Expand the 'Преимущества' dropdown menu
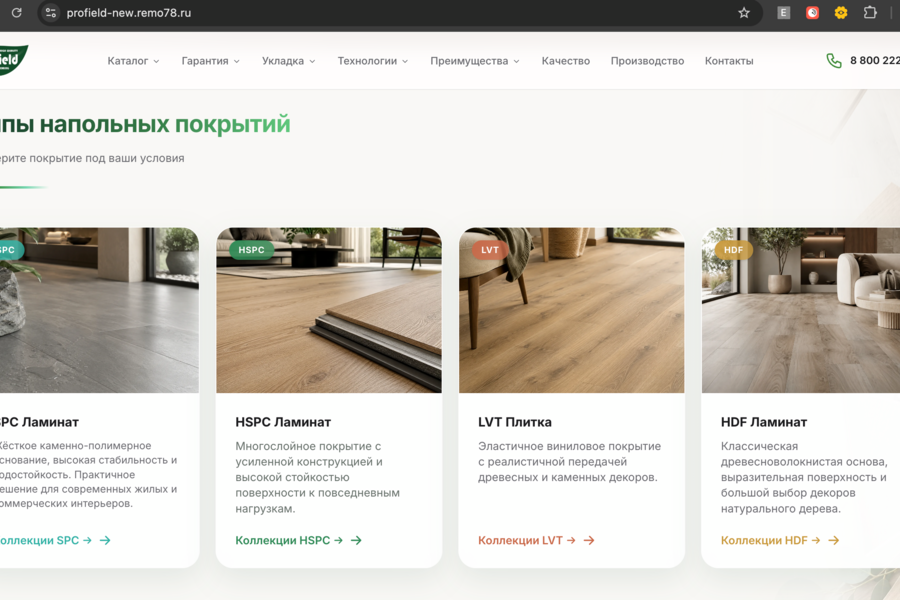 pyautogui.click(x=475, y=61)
